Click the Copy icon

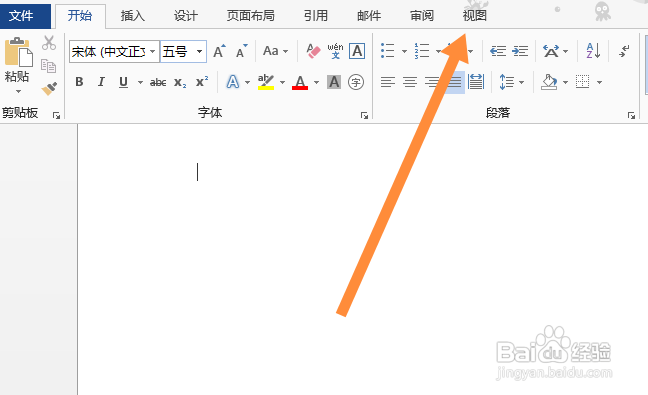tap(49, 66)
